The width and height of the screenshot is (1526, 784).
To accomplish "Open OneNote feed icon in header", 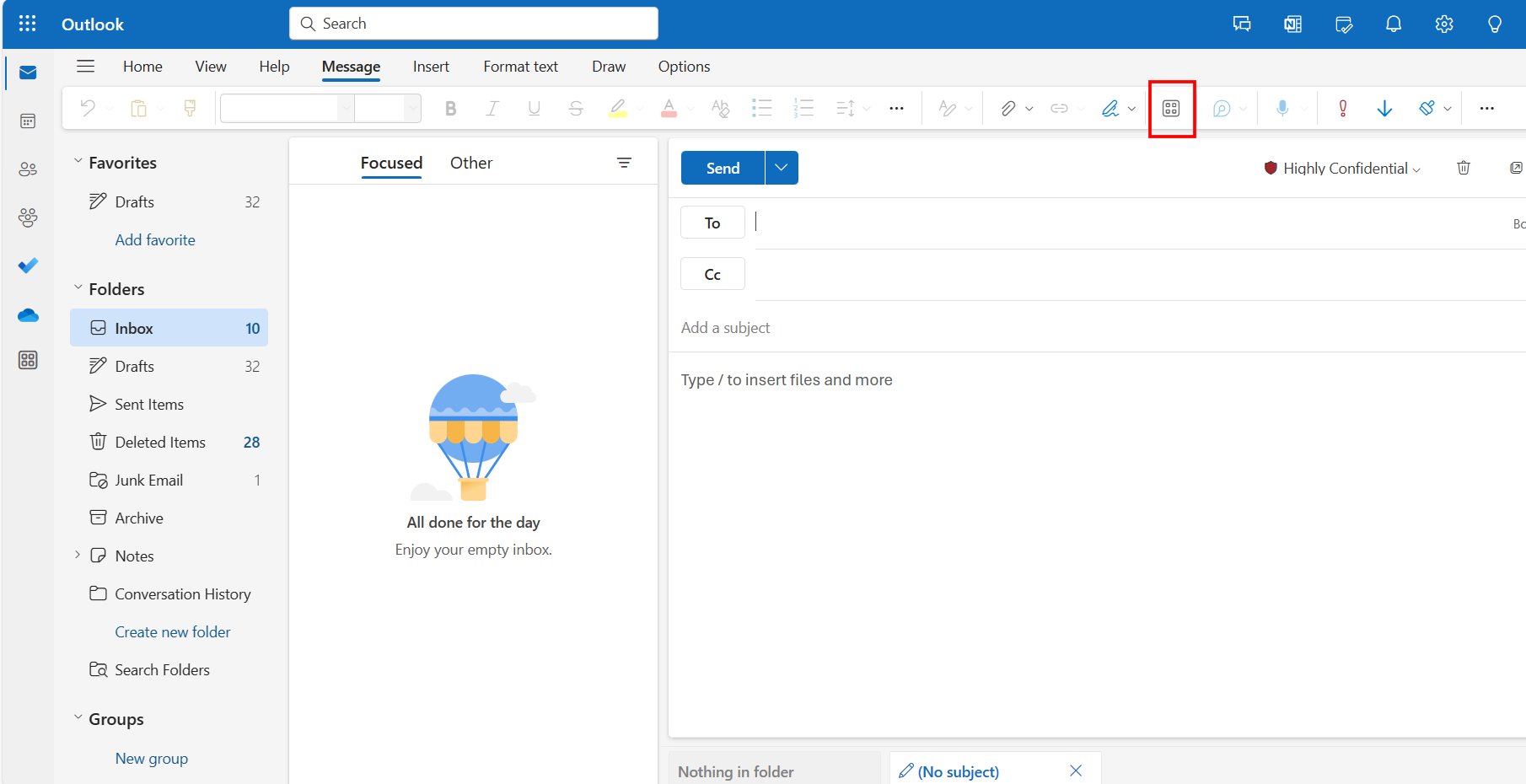I will point(1292,24).
